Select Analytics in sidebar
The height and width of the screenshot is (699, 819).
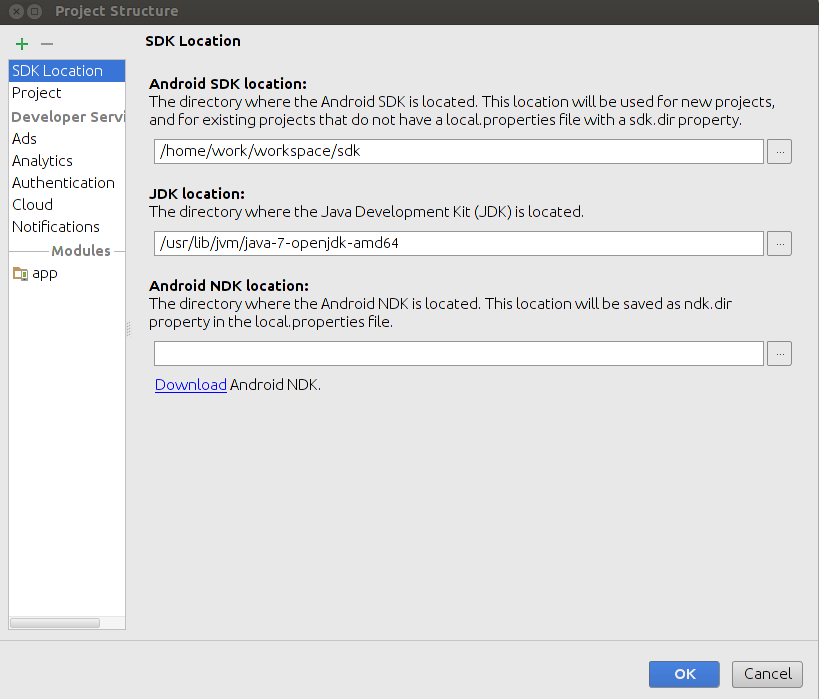pos(42,161)
